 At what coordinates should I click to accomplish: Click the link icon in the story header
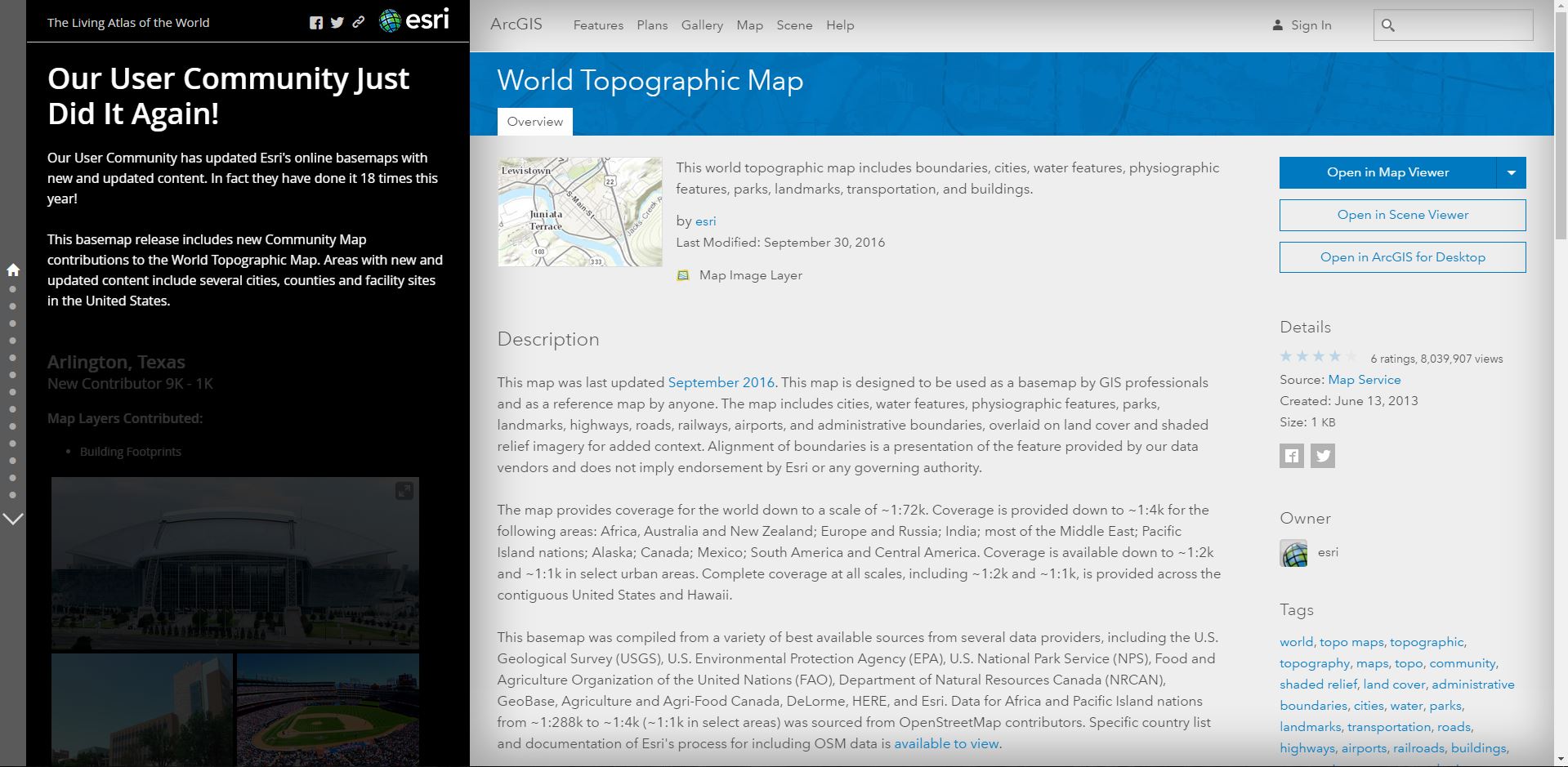[358, 23]
